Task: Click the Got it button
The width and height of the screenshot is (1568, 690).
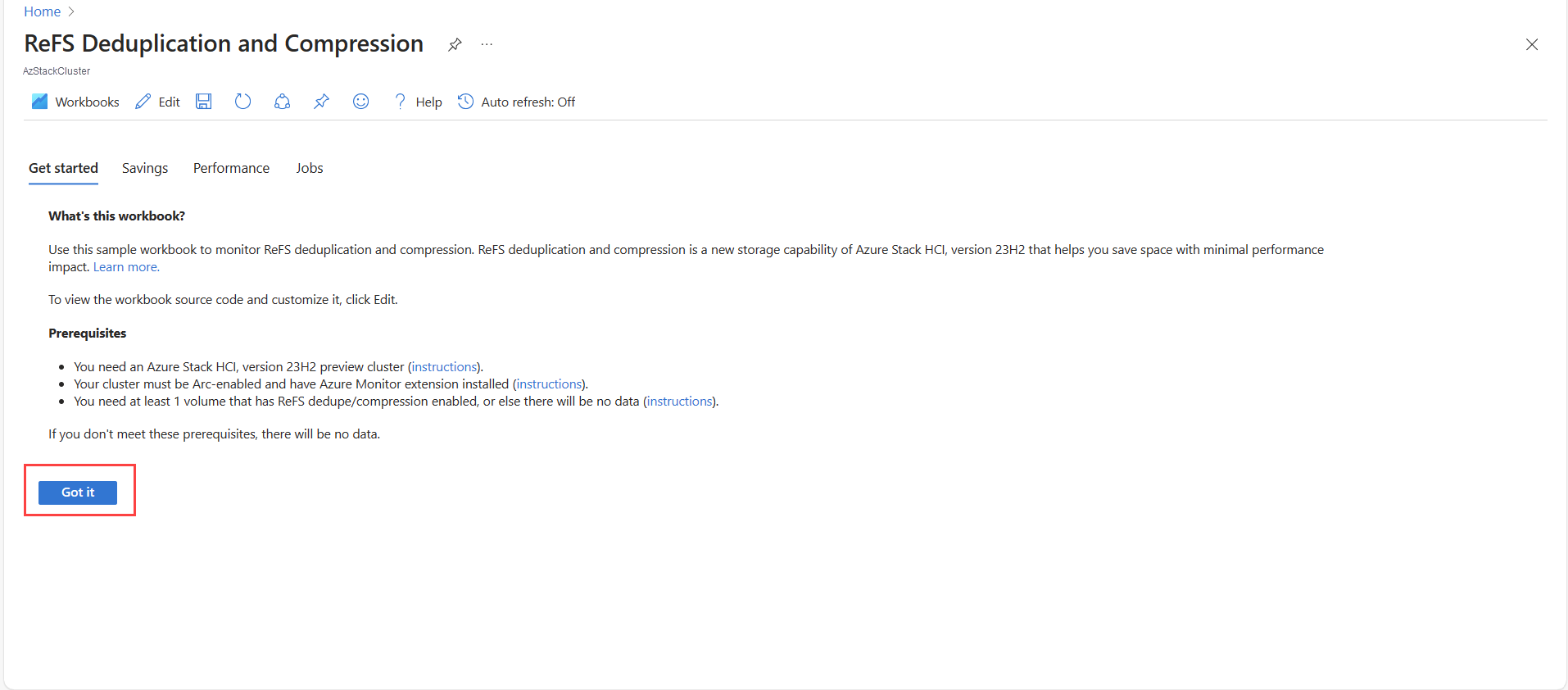Action: (x=78, y=493)
